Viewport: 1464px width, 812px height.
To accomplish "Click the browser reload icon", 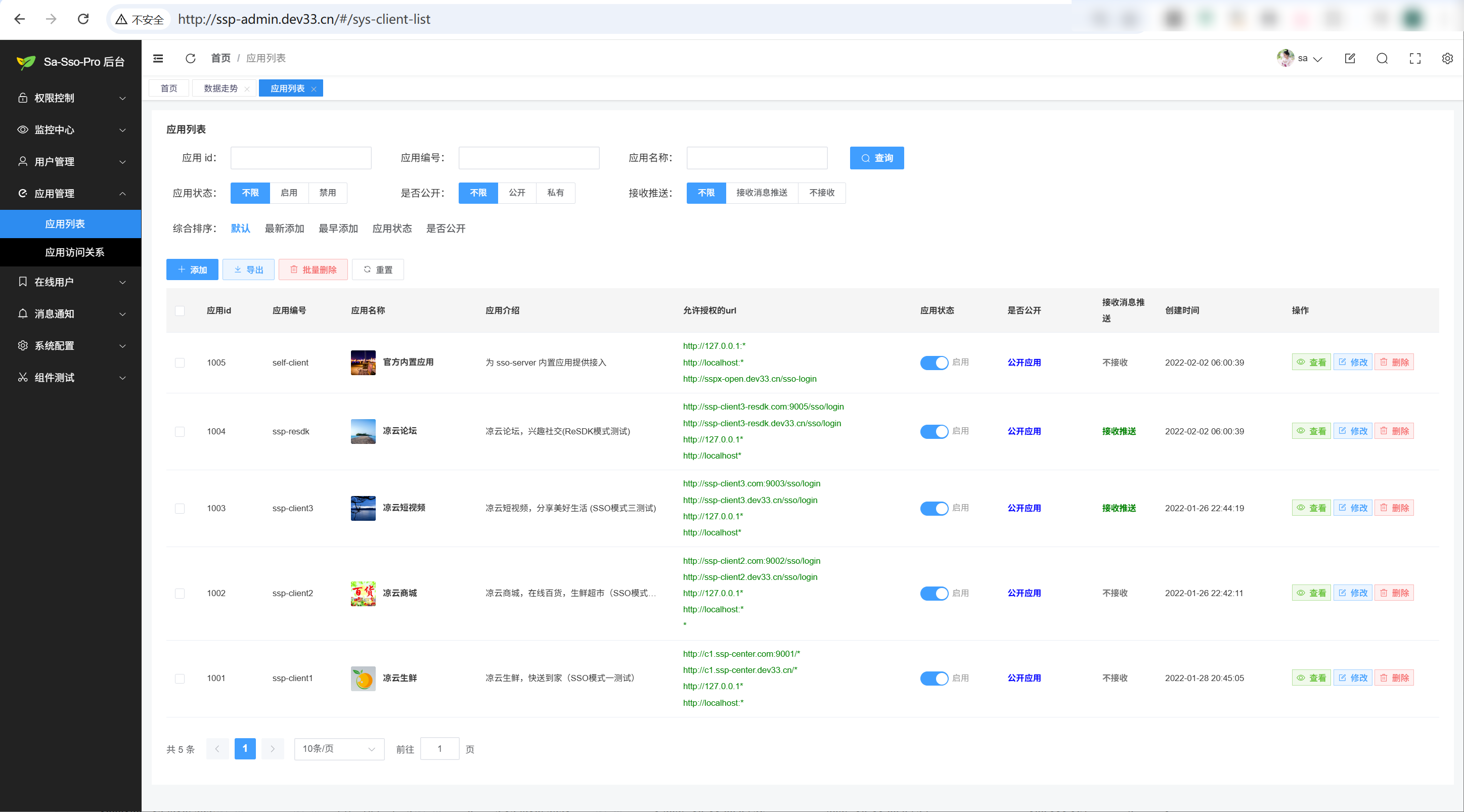I will coord(83,19).
